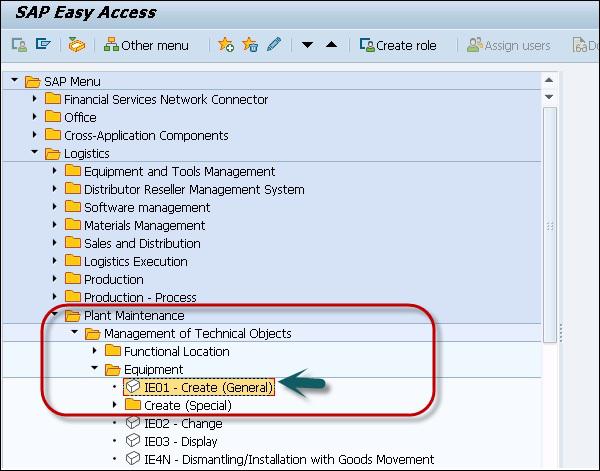Collapse Management of Technical Objects arrow
This screenshot has height=471, width=600.
(x=75, y=332)
